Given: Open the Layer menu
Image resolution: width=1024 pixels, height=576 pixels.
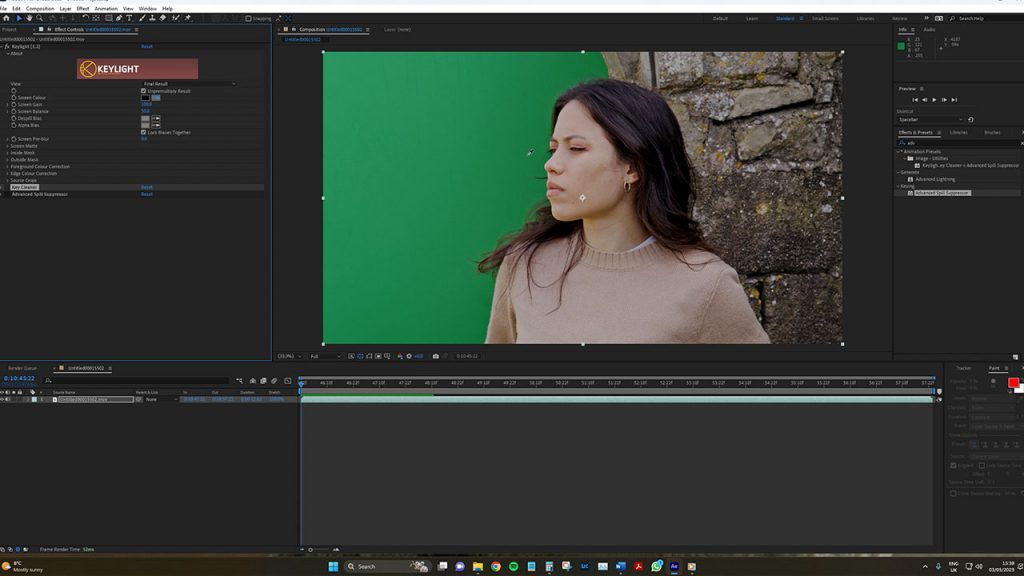Looking at the screenshot, I should pyautogui.click(x=65, y=8).
